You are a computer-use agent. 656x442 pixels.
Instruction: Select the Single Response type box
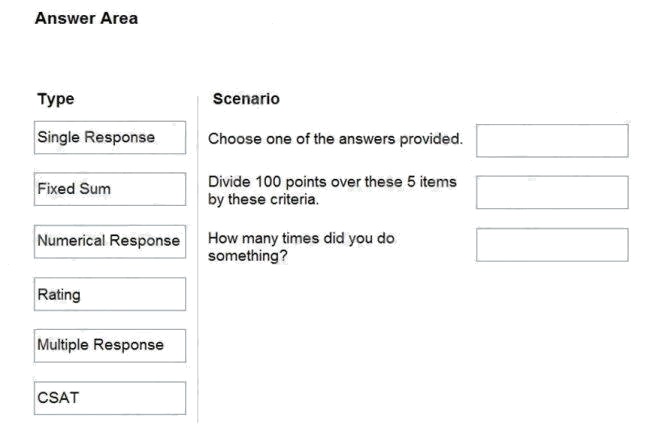click(109, 137)
